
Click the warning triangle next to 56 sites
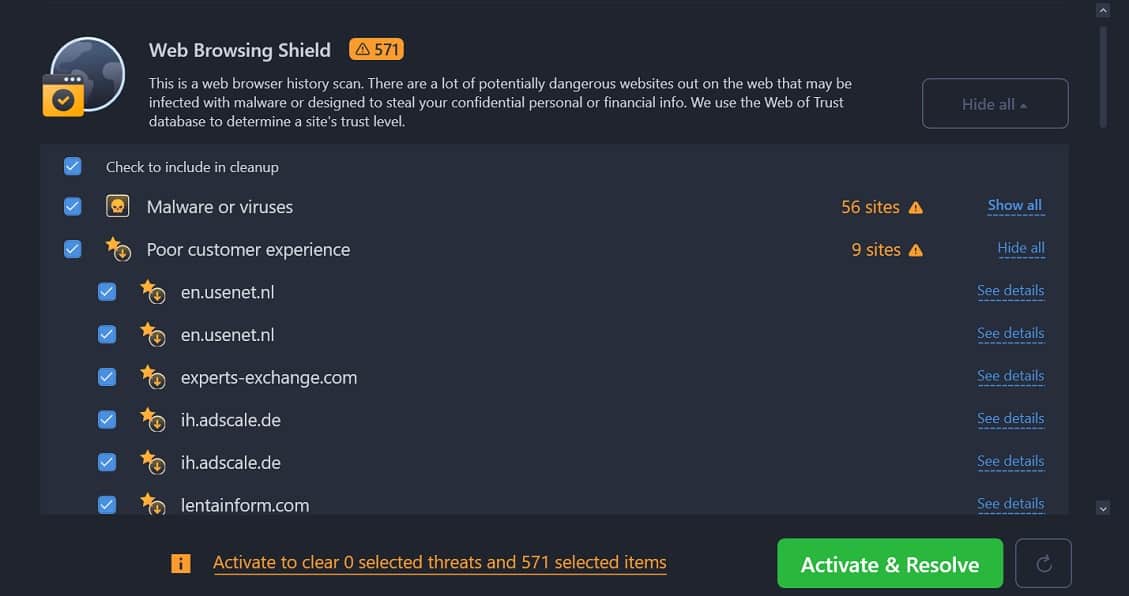[916, 207]
